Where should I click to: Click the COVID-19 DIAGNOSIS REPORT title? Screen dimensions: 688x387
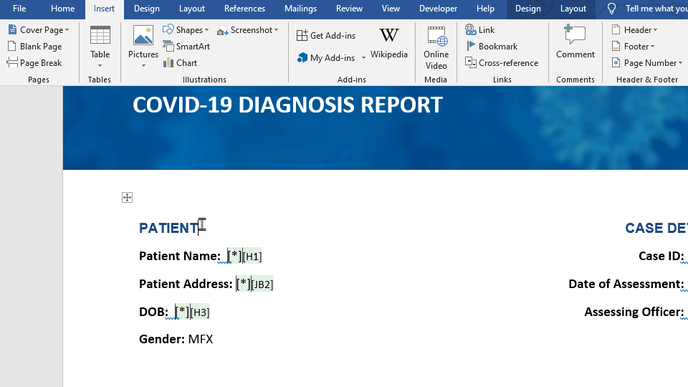click(x=287, y=105)
